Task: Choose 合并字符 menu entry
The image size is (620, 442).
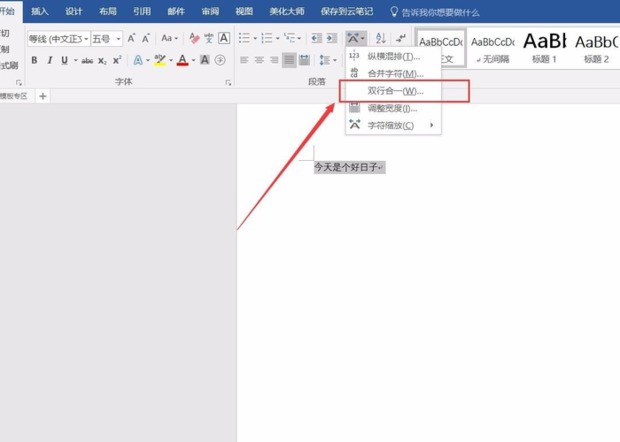Action: click(391, 74)
